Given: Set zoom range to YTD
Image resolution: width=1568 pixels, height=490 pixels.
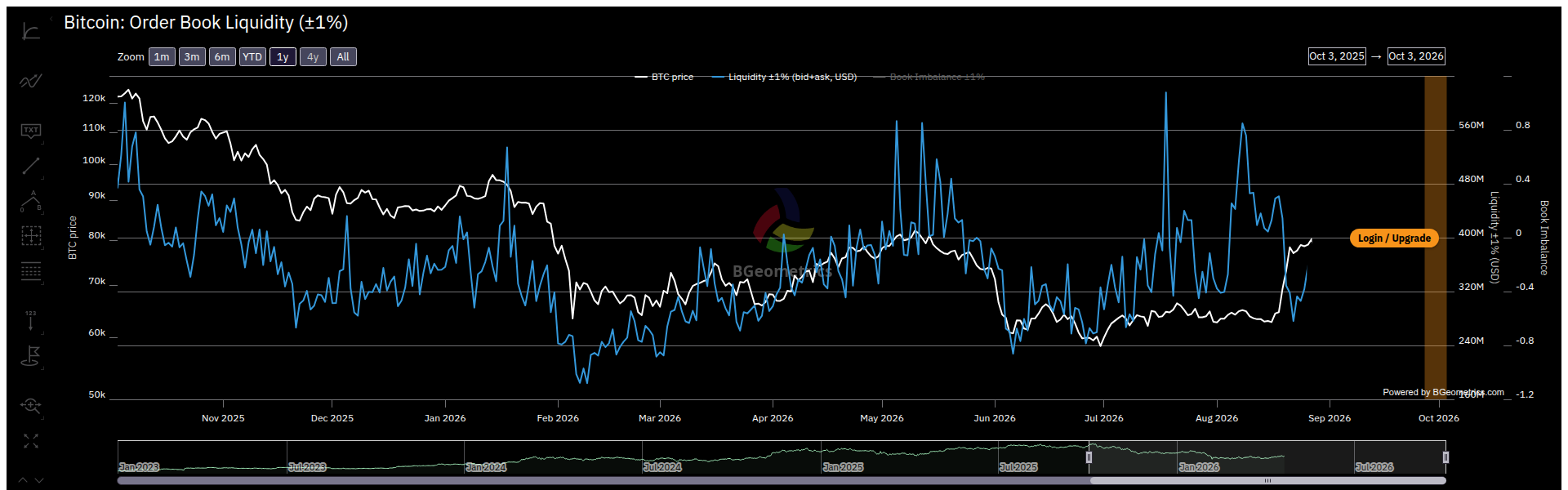Looking at the screenshot, I should [x=252, y=56].
